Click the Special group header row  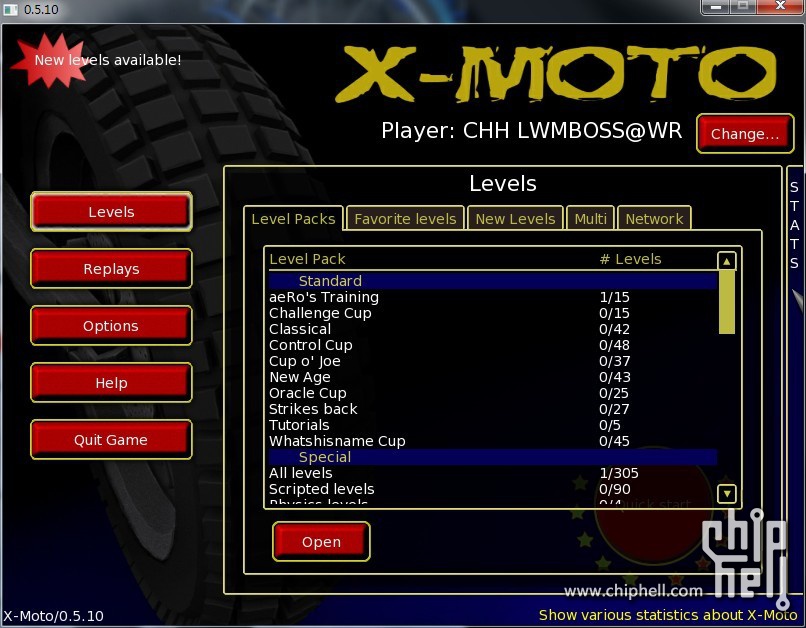492,457
